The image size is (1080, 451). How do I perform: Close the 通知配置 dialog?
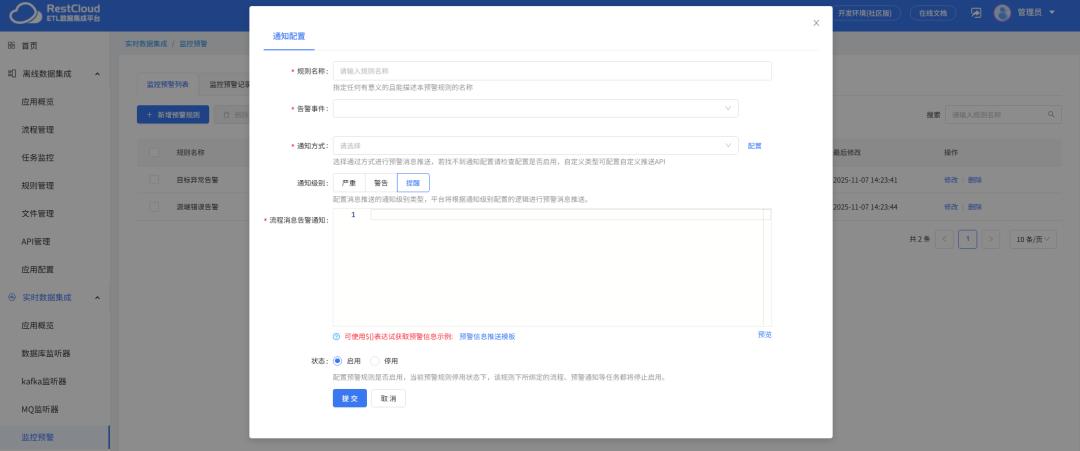pos(816,23)
